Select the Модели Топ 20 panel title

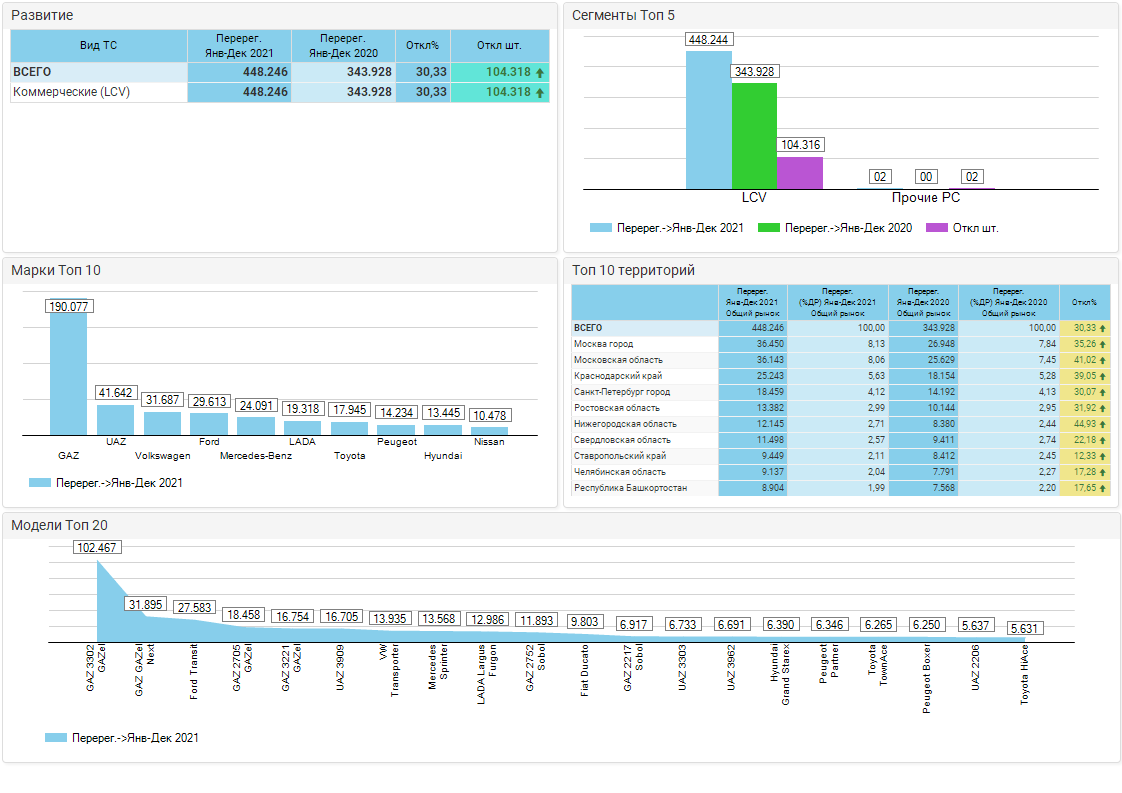(x=59, y=525)
